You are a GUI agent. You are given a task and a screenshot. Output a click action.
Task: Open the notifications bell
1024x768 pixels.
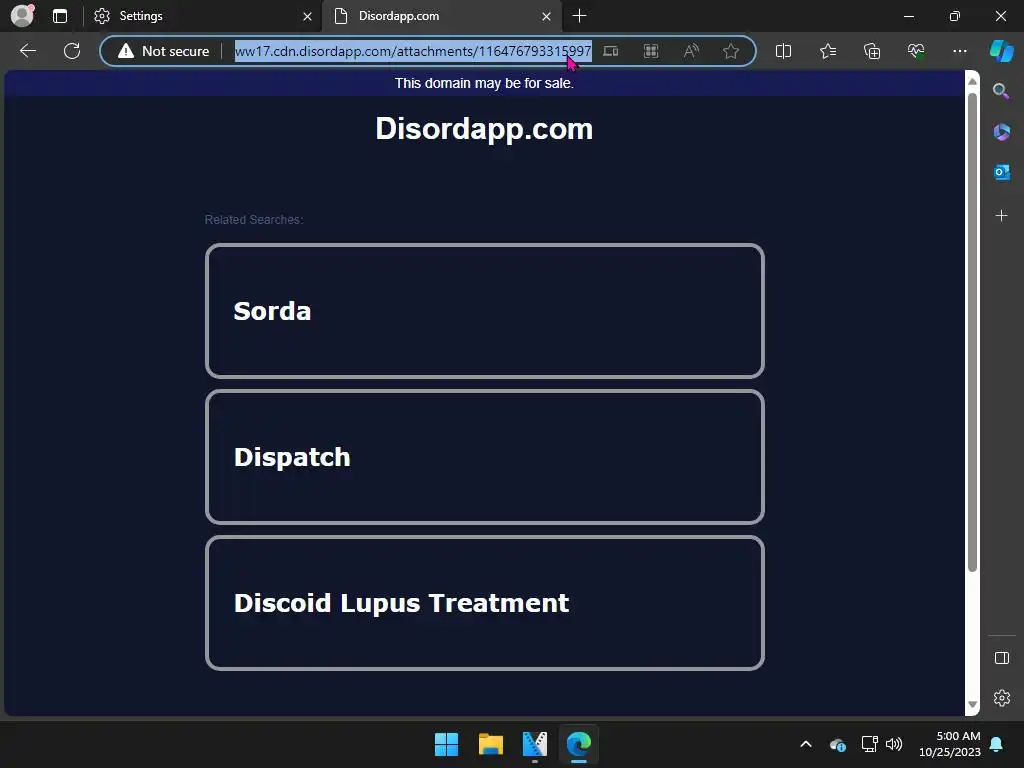click(997, 744)
